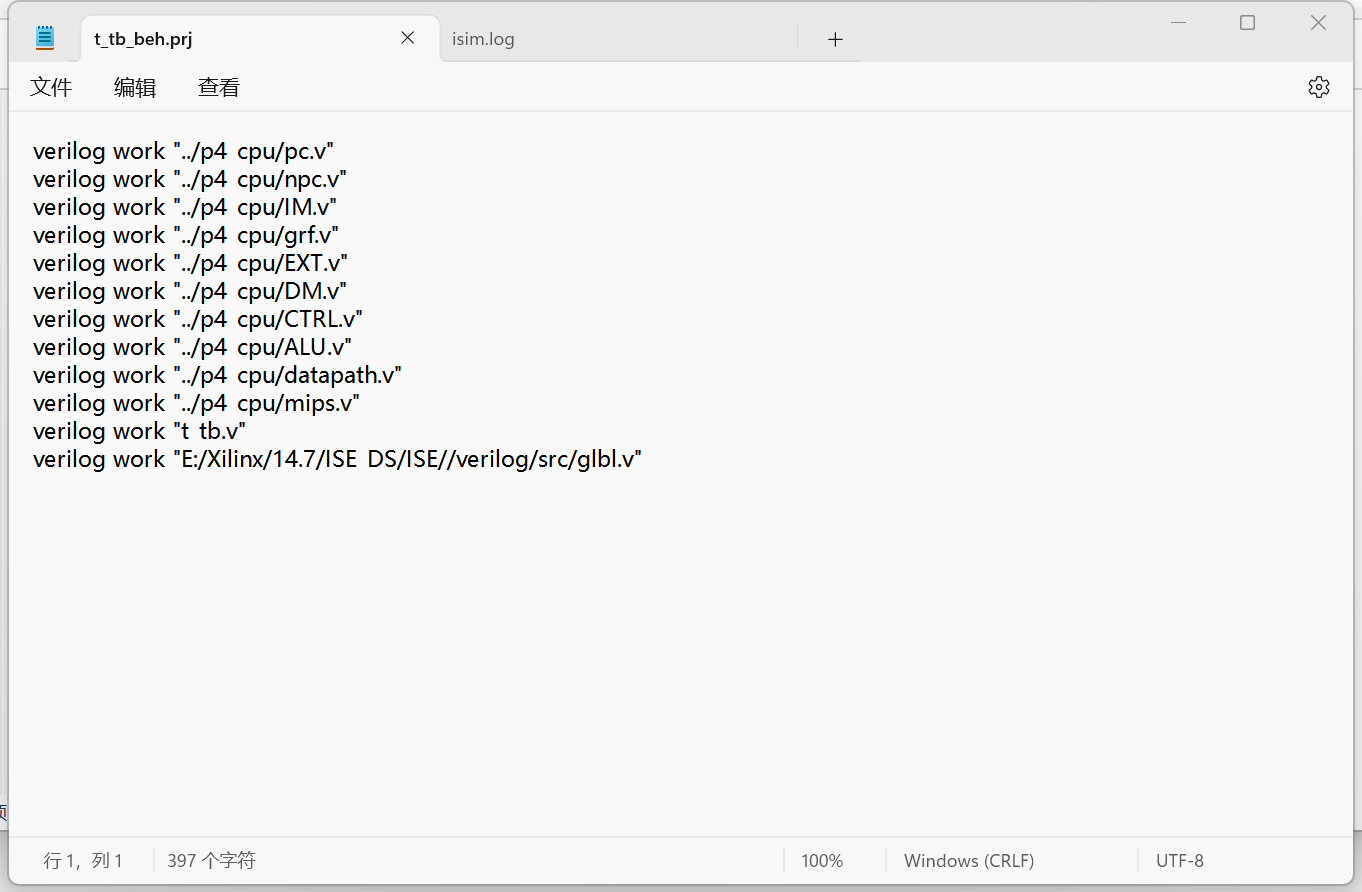Click the line containing grf.v
The image size is (1362, 892).
[x=186, y=235]
